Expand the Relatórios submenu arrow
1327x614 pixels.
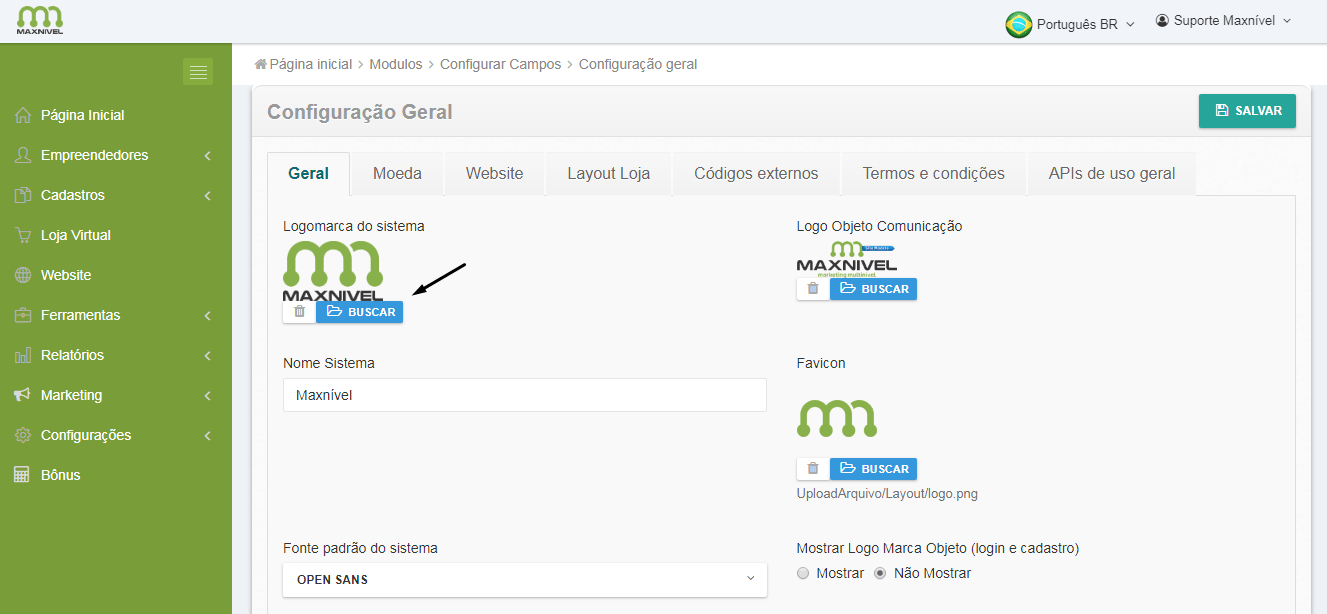(207, 356)
